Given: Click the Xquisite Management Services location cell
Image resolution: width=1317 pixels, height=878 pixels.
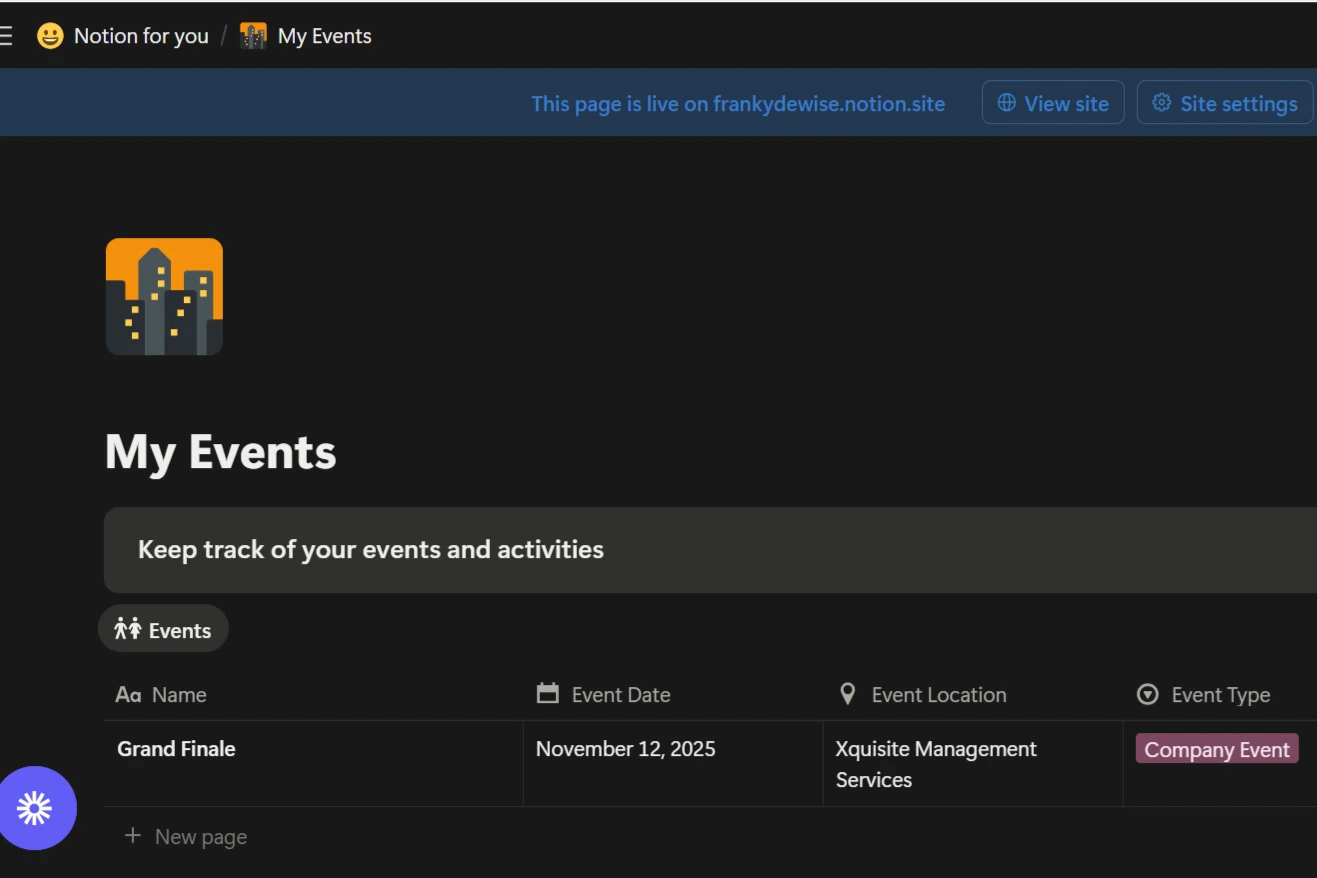Looking at the screenshot, I should tap(936, 764).
